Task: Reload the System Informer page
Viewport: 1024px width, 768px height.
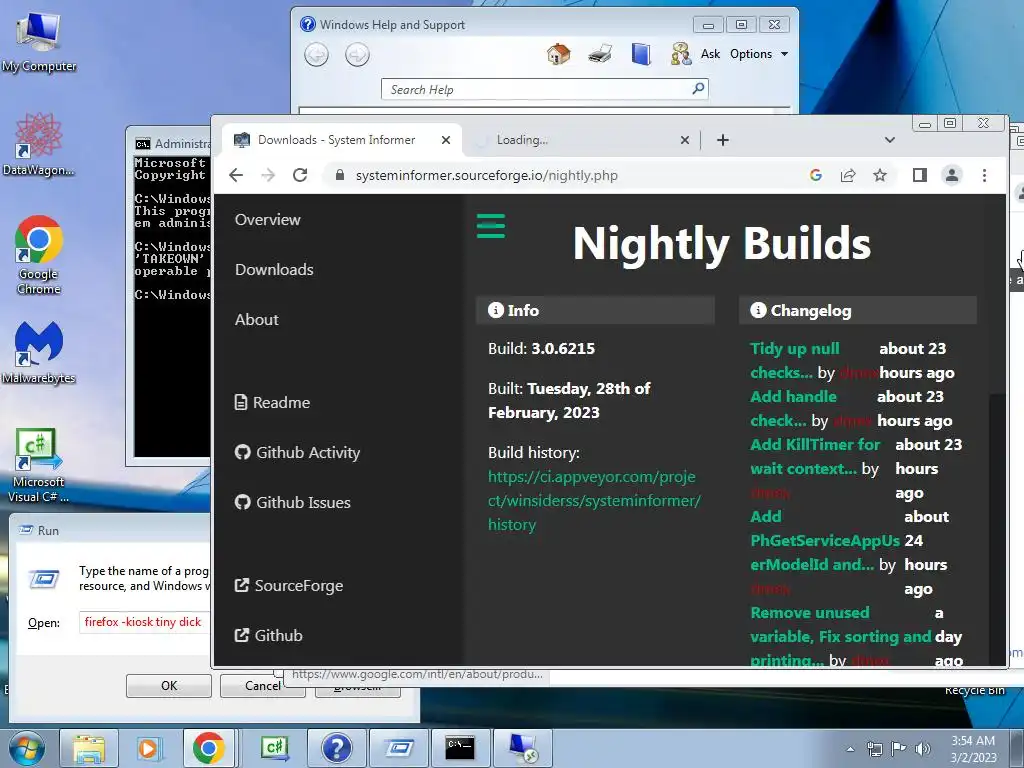Action: [300, 175]
